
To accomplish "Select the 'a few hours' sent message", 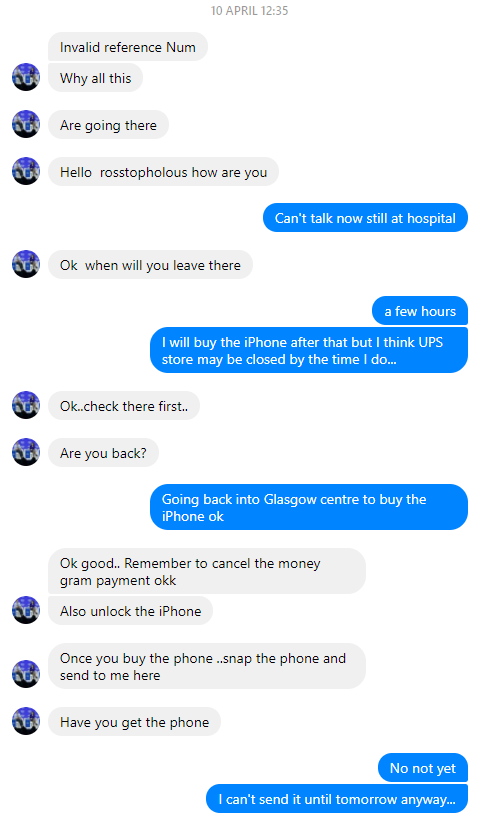I will click(x=420, y=311).
